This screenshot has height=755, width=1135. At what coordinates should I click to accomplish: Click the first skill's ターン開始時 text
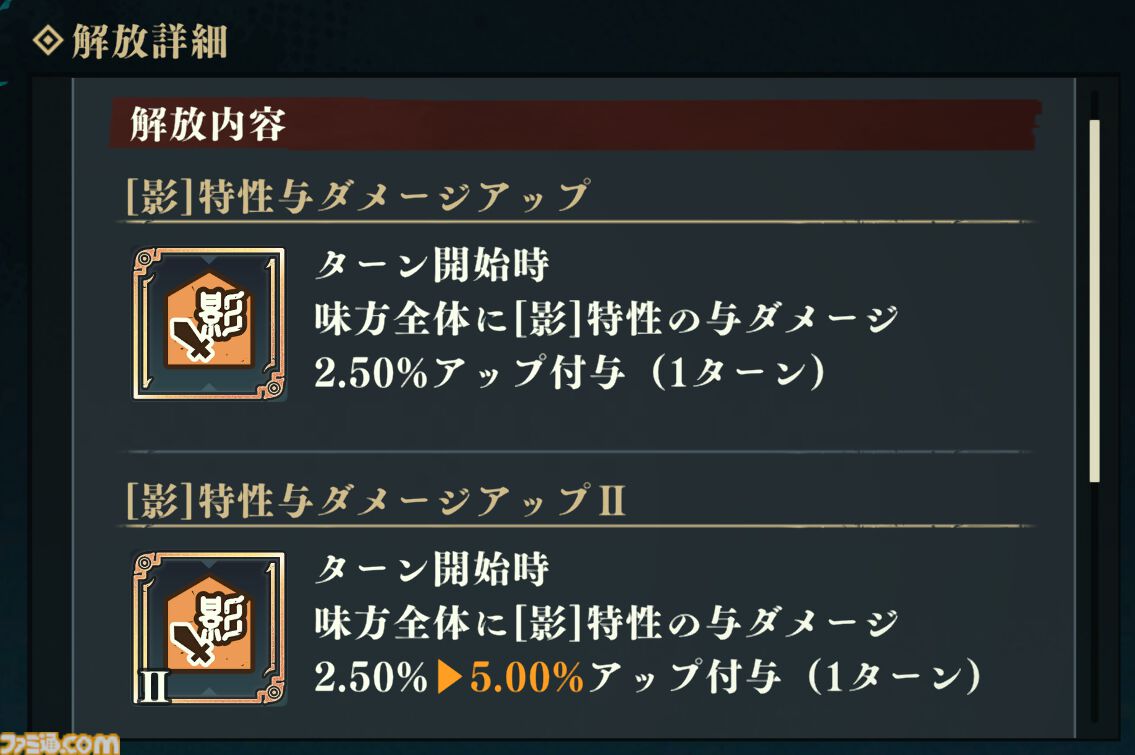tap(432, 265)
